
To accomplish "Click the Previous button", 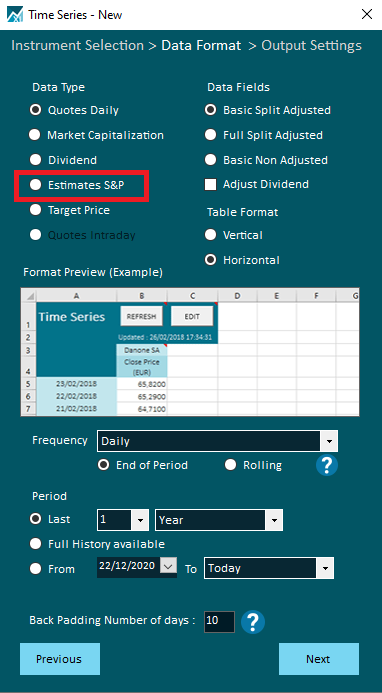I will 60,659.
